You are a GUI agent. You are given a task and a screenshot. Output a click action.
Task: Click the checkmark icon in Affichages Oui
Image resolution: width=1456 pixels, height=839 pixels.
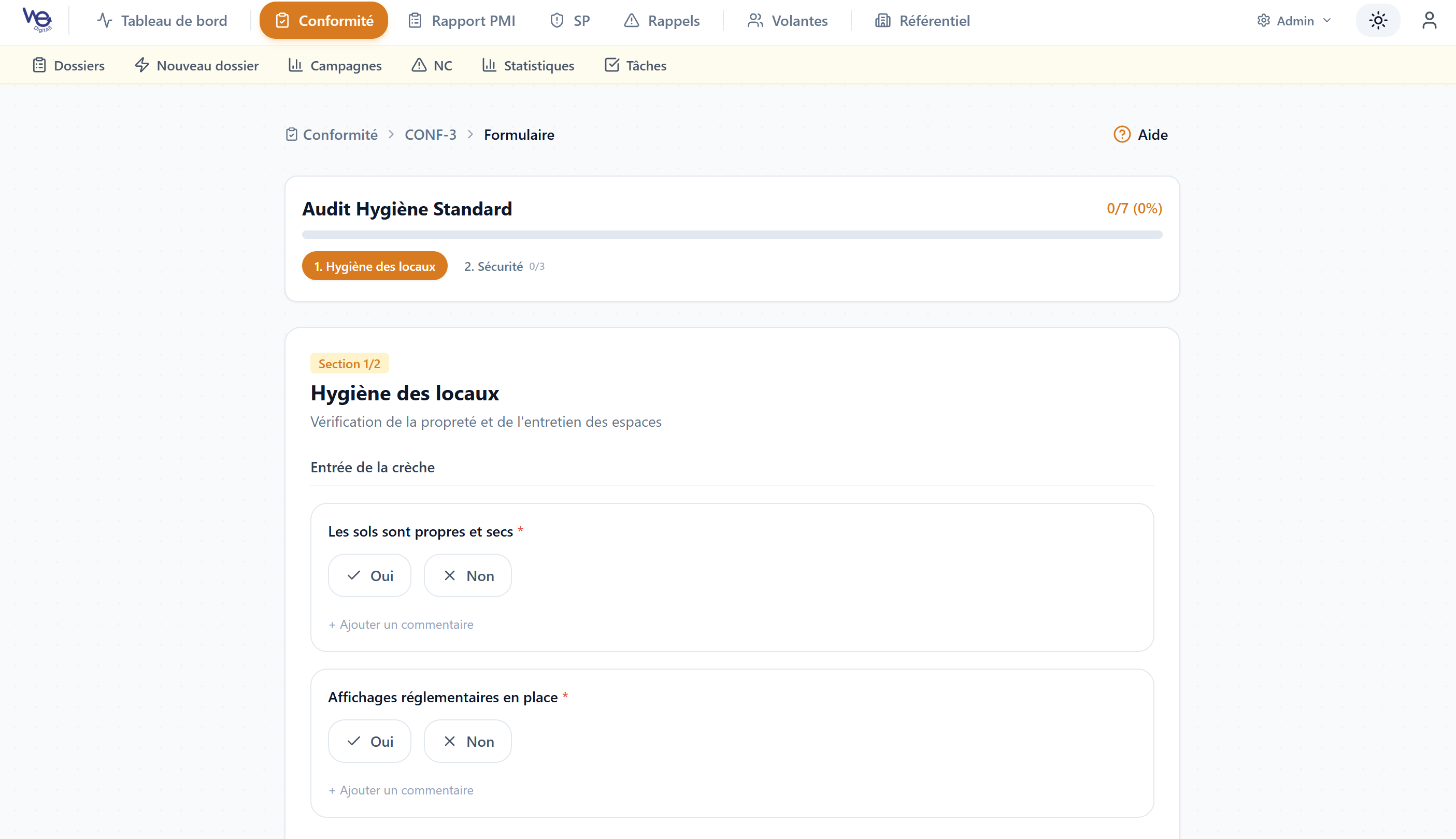click(x=354, y=742)
